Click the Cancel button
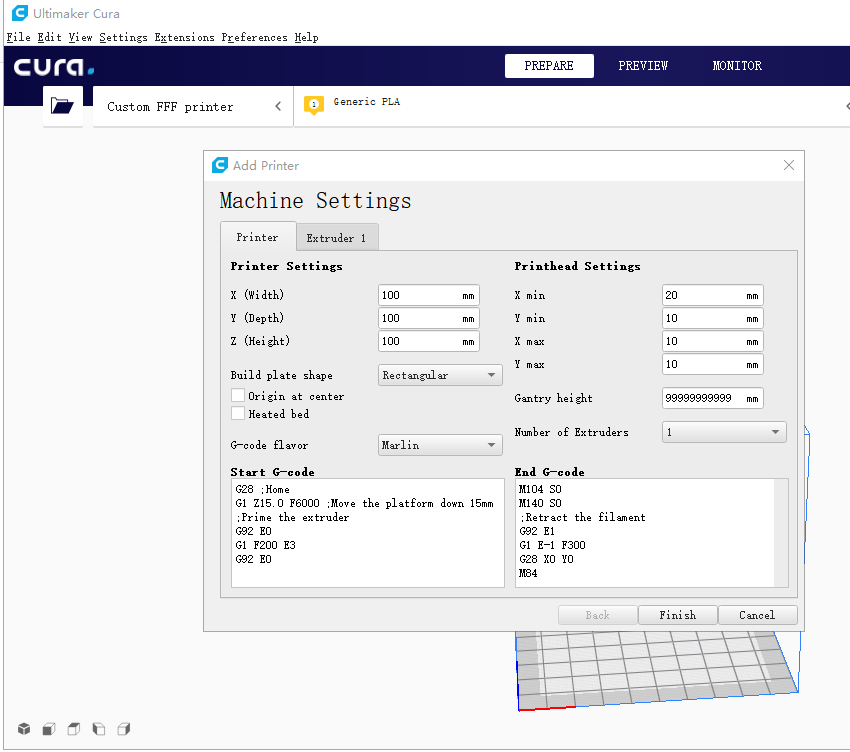Image resolution: width=850 pixels, height=752 pixels. click(757, 615)
